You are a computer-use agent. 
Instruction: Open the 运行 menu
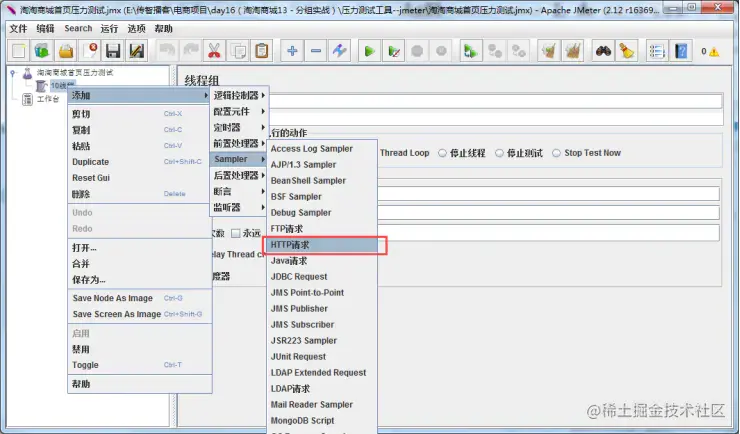(109, 29)
